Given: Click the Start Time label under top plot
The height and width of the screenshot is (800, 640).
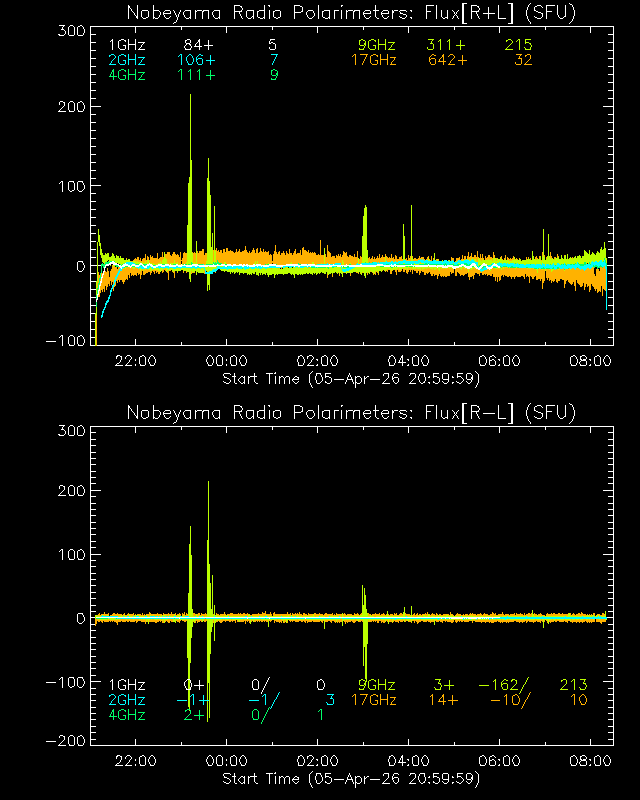Looking at the screenshot, I should (351, 378).
